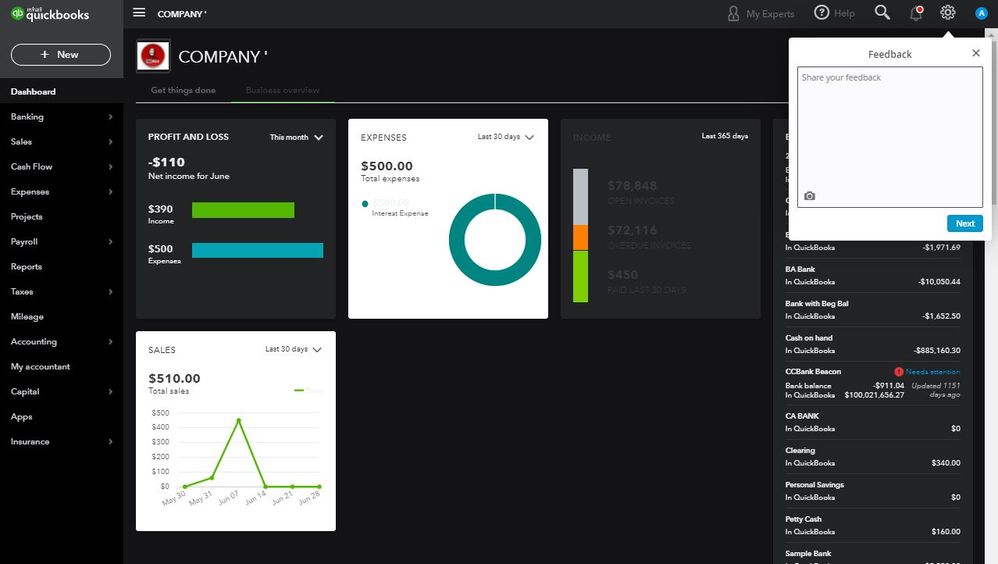Screen dimensions: 998x564
Task: Open the Bank with Beg Bal account
Action: coord(873,310)
